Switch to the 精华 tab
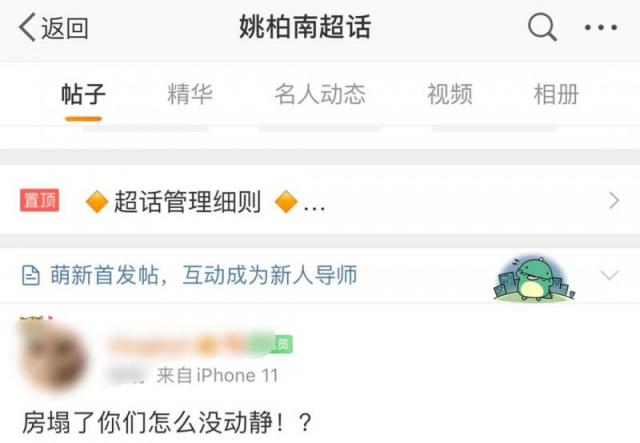This screenshot has height=443, width=640. pos(190,94)
